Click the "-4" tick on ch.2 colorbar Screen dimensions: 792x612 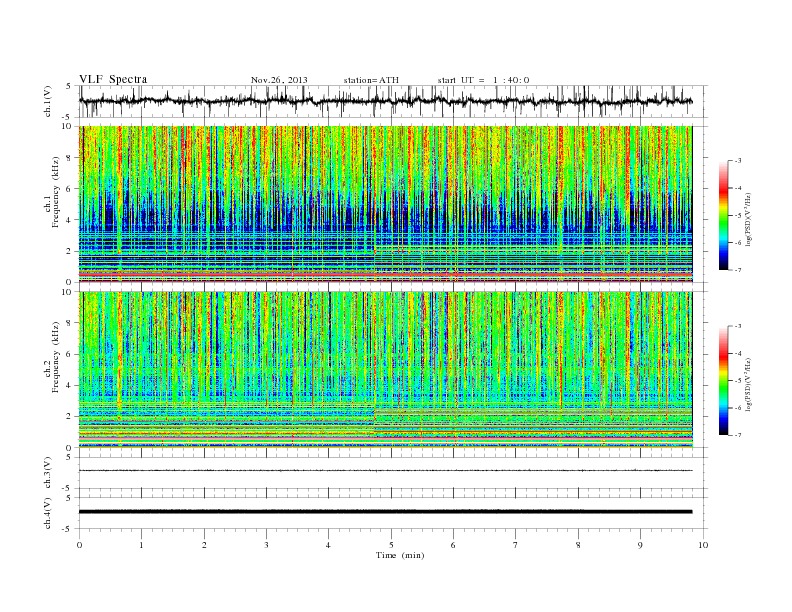pyautogui.click(x=737, y=353)
